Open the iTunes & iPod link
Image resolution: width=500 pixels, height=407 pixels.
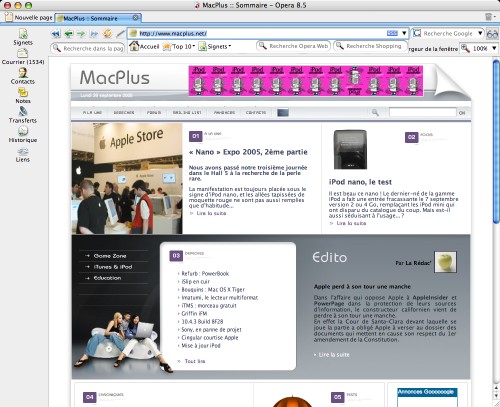tap(113, 267)
